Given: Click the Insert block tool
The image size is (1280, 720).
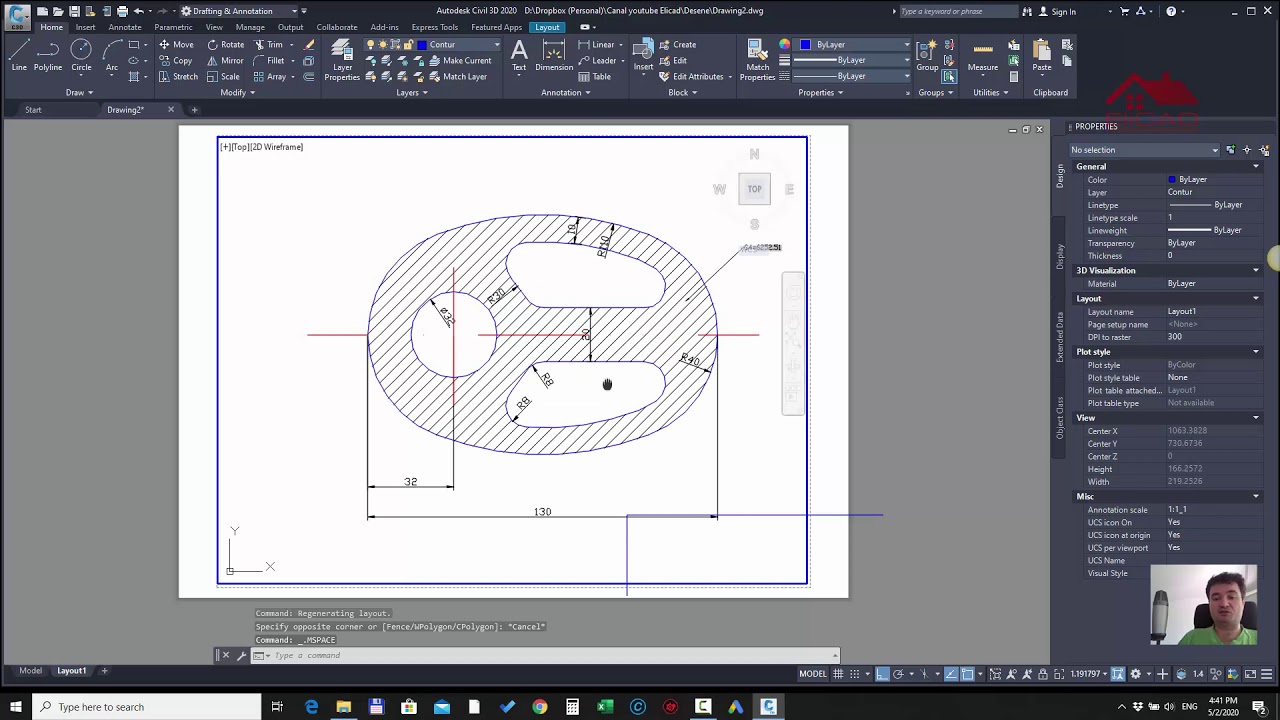Looking at the screenshot, I should [x=643, y=56].
